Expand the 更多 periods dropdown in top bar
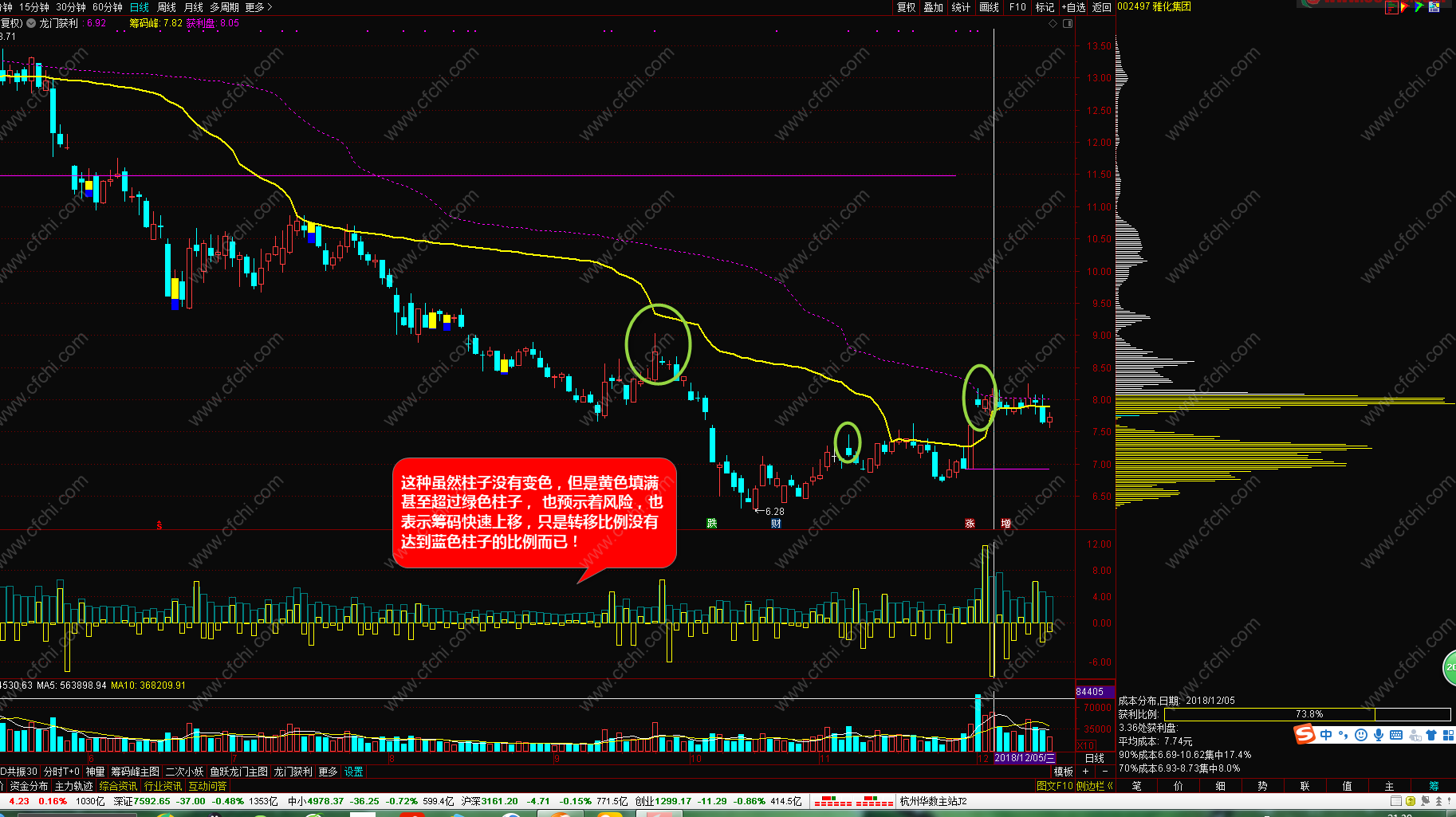The width and height of the screenshot is (1456, 817). tap(258, 7)
